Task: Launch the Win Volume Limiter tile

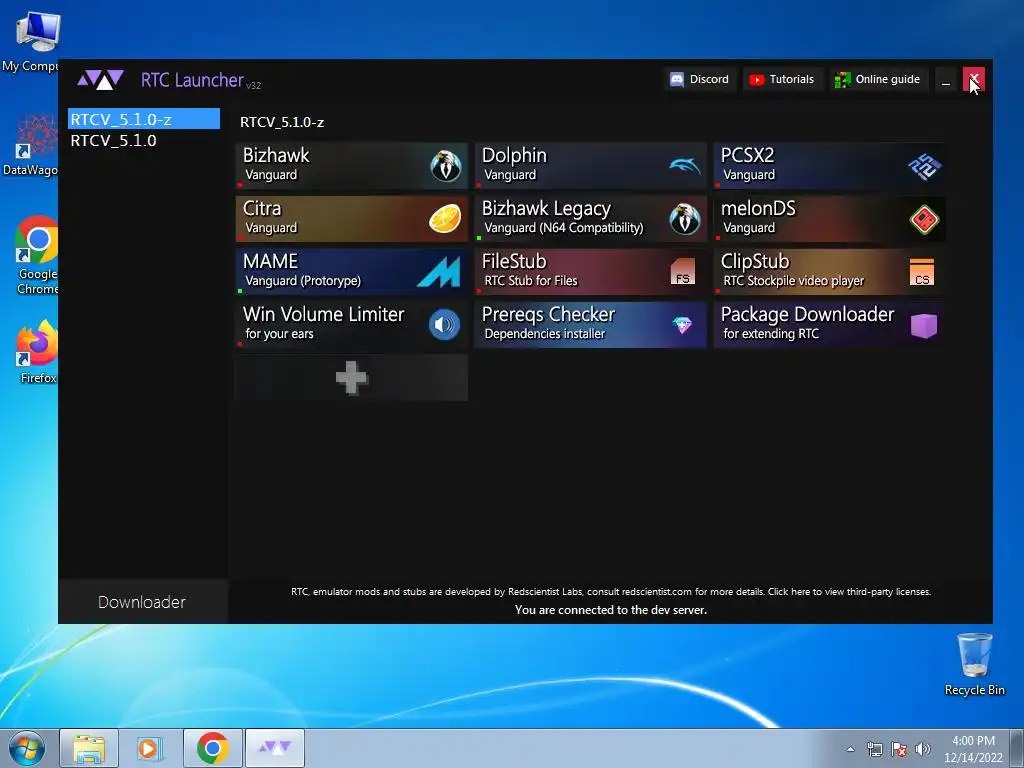Action: point(351,325)
